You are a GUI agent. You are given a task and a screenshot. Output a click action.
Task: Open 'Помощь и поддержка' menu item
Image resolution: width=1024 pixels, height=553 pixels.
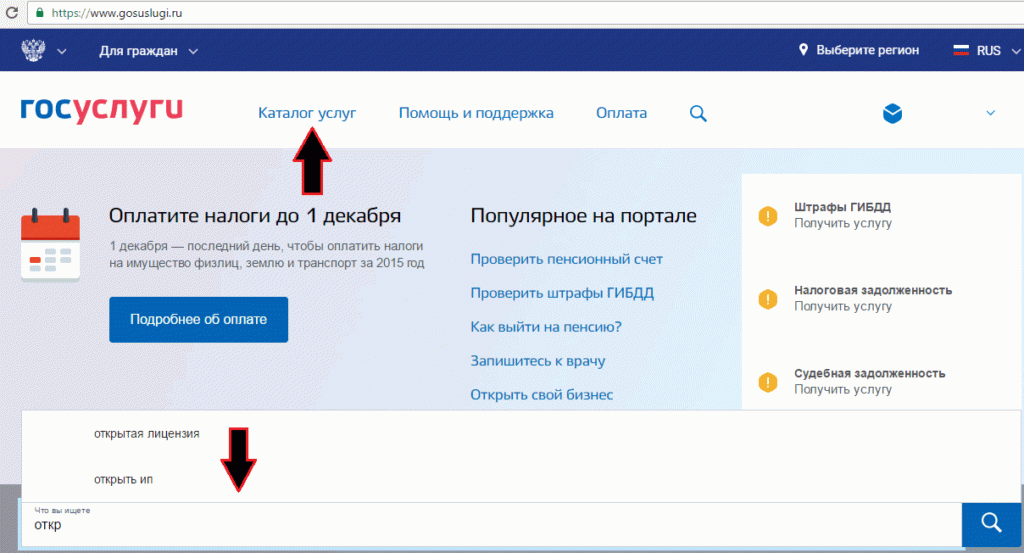pos(476,113)
